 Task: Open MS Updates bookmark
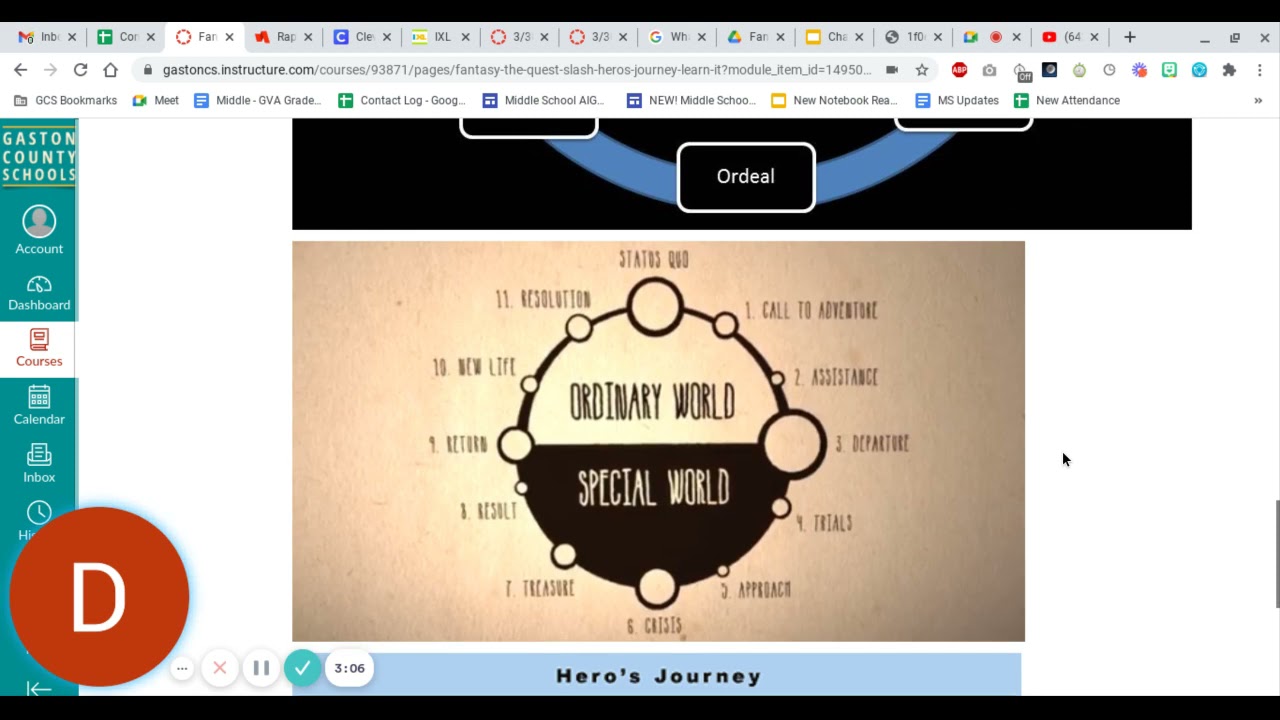[x=957, y=100]
